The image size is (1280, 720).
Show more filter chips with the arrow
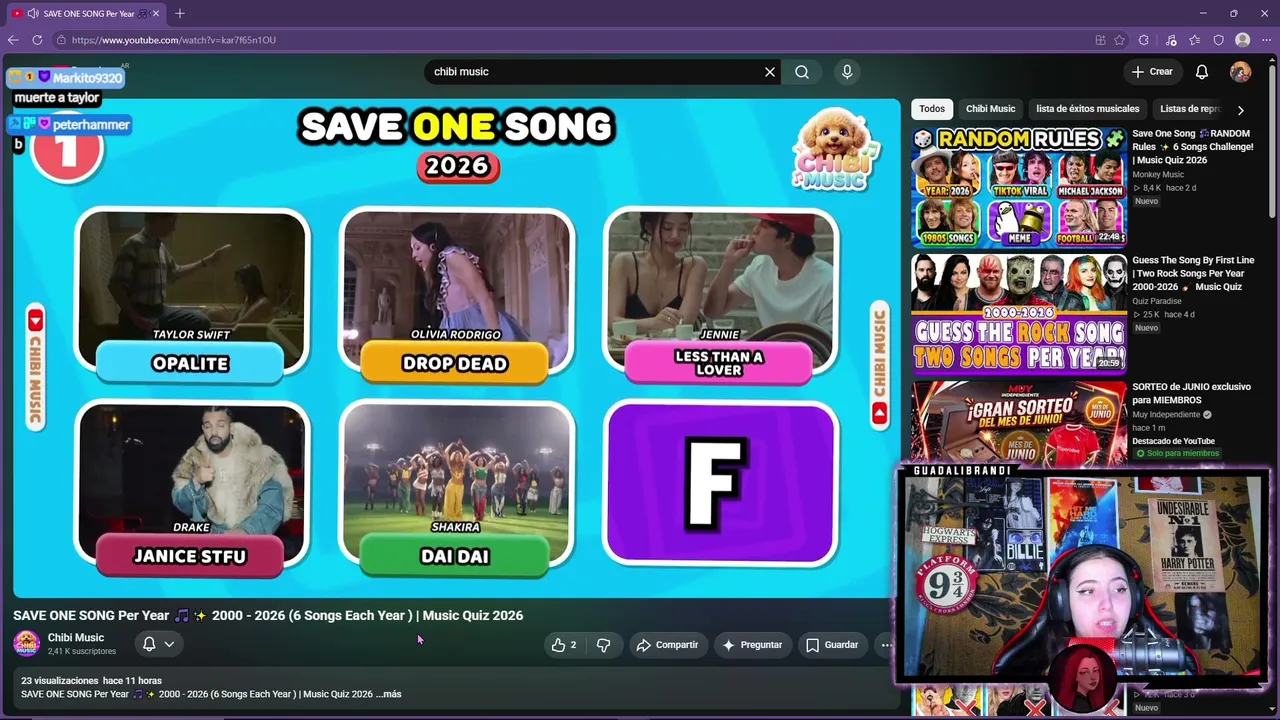[x=1240, y=109]
